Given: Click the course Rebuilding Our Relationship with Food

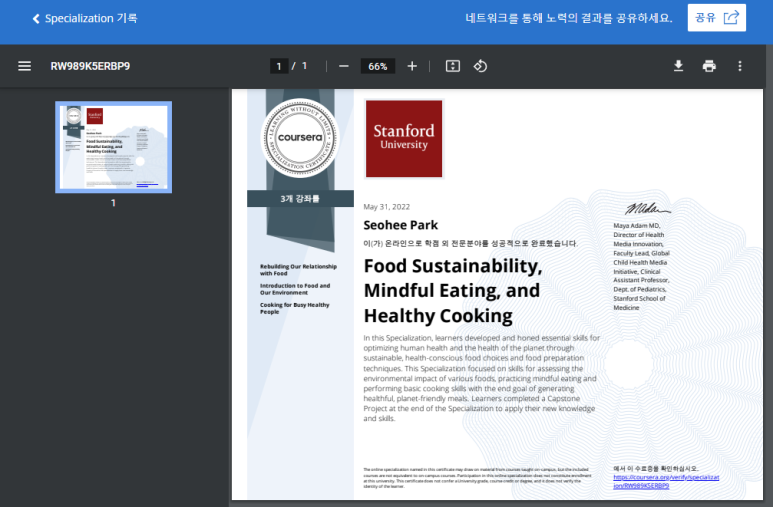Looking at the screenshot, I should 298,270.
